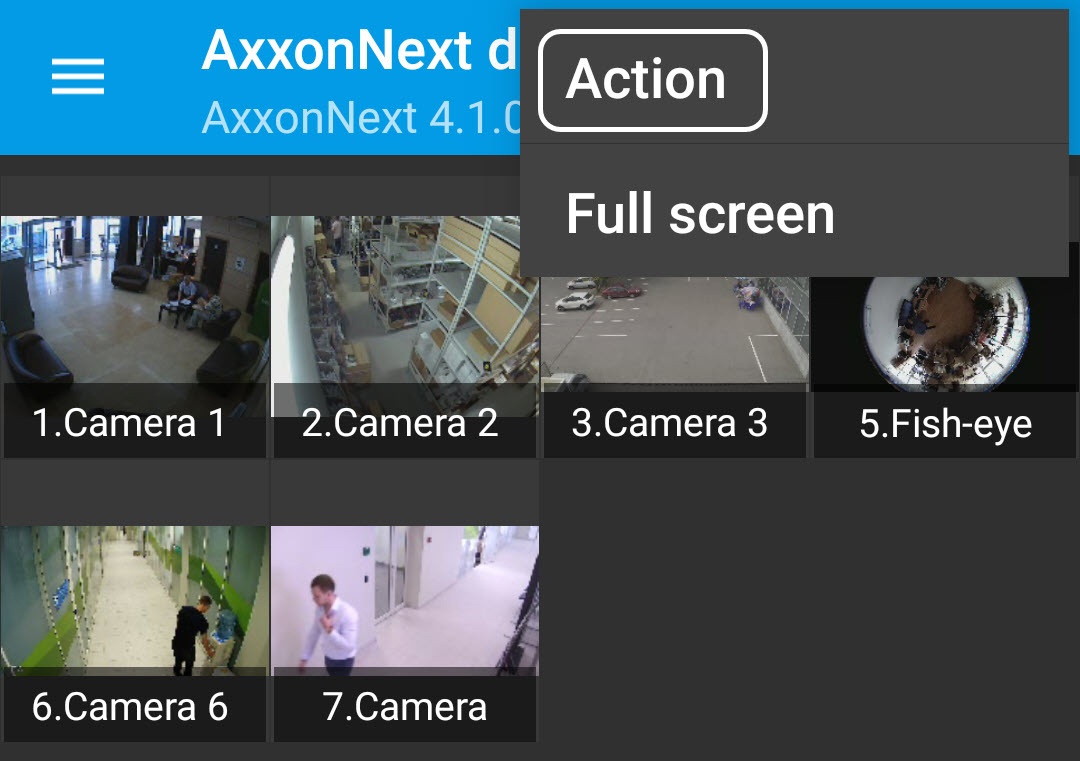
Task: Tap the "1.Camera 1" label
Action: click(x=130, y=424)
